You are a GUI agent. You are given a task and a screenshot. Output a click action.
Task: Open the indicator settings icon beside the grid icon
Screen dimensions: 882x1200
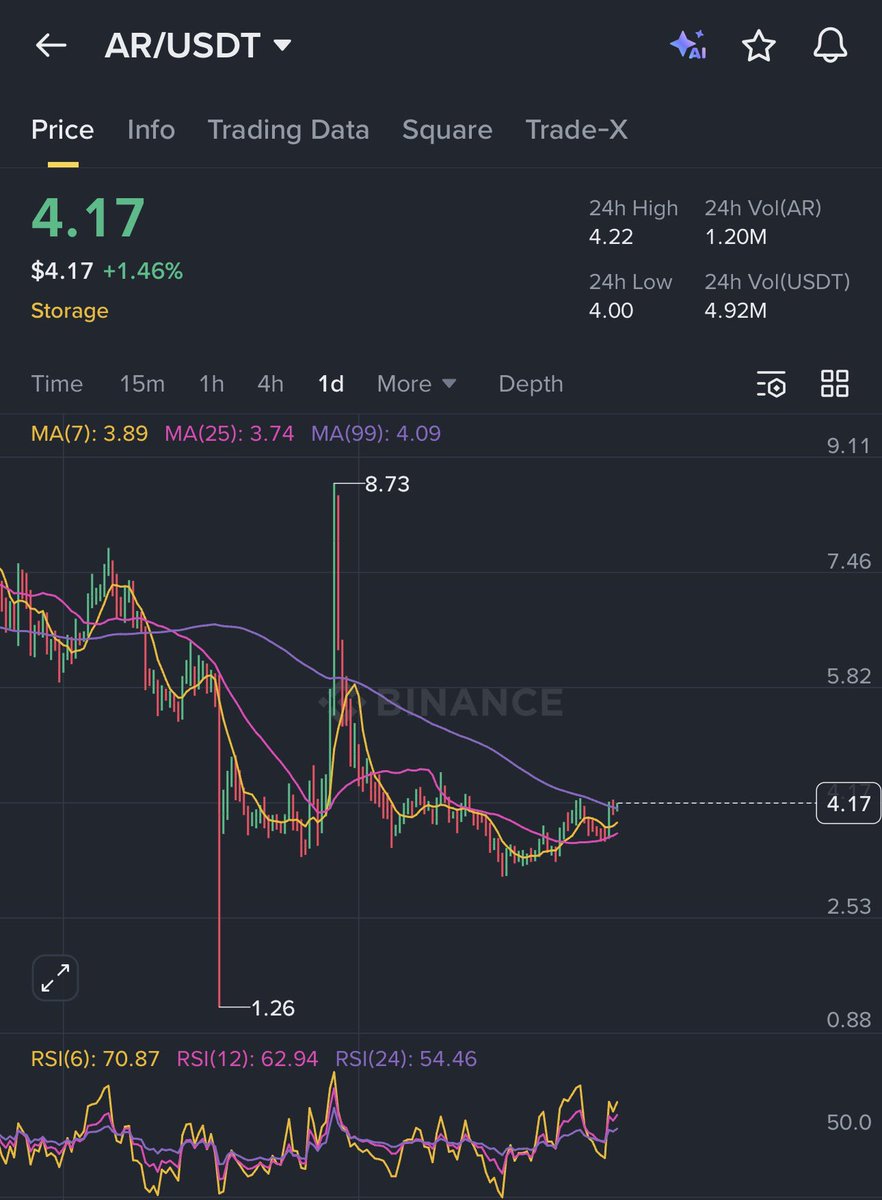click(x=772, y=384)
